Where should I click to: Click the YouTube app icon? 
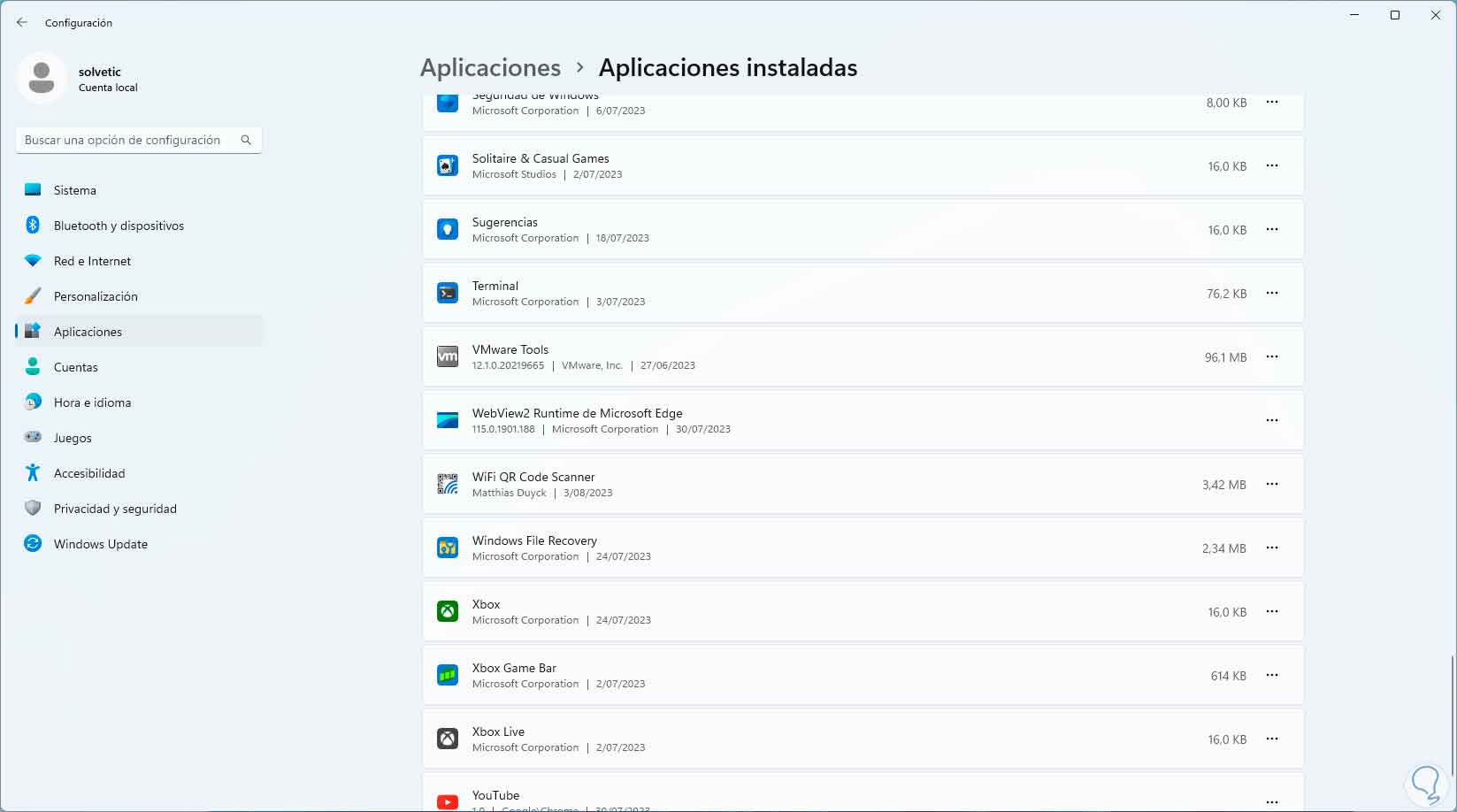point(448,802)
